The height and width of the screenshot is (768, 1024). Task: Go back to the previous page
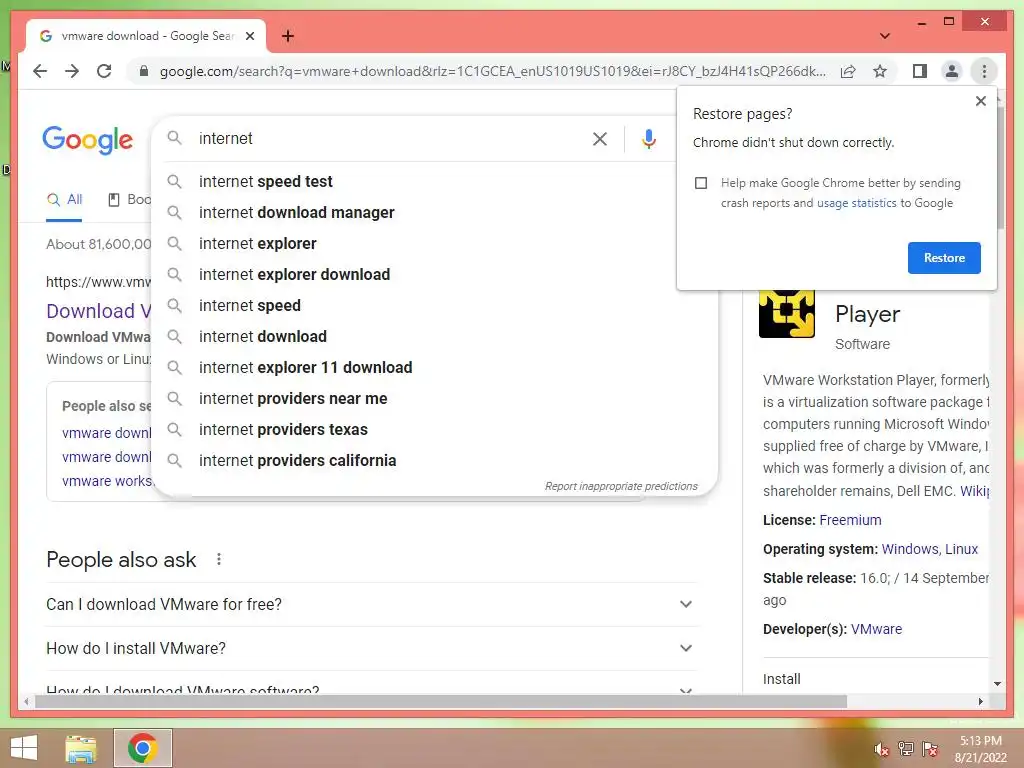(40, 71)
